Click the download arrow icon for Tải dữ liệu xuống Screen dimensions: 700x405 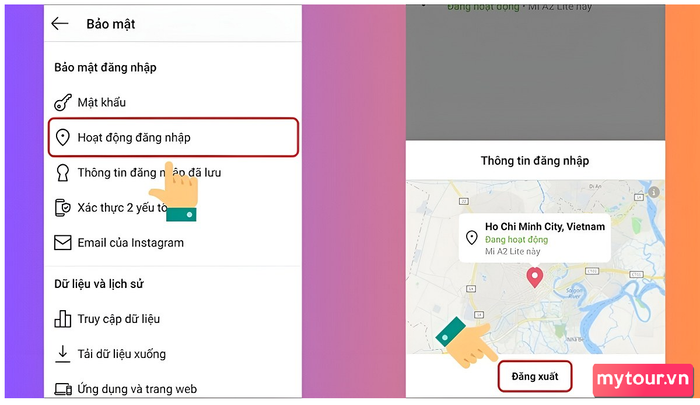pos(62,354)
